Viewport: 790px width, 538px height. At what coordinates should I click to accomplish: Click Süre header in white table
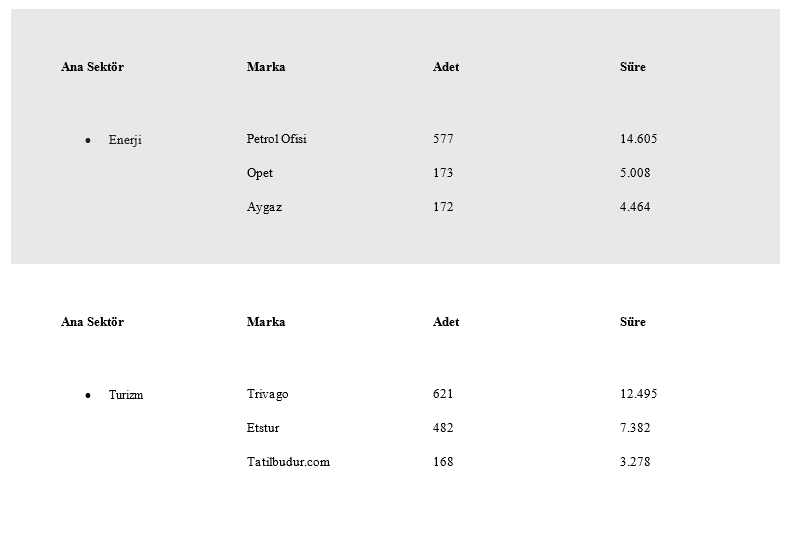pyautogui.click(x=633, y=321)
